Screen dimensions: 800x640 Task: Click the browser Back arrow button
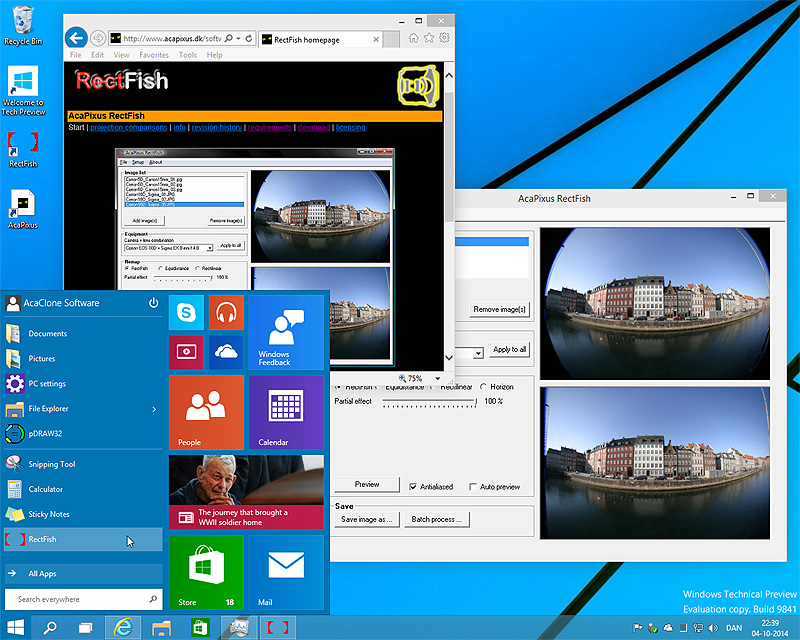click(x=76, y=38)
